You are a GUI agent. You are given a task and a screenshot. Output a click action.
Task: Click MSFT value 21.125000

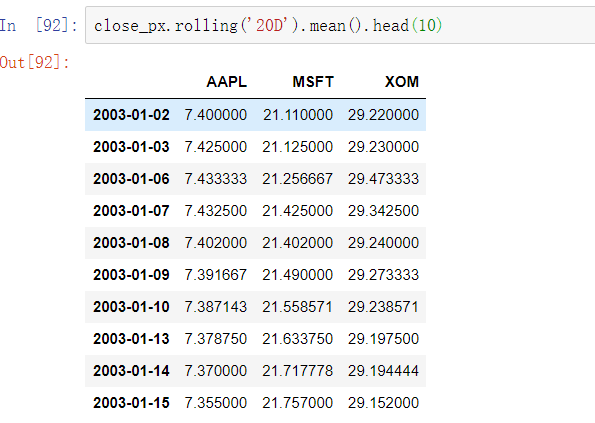point(298,147)
